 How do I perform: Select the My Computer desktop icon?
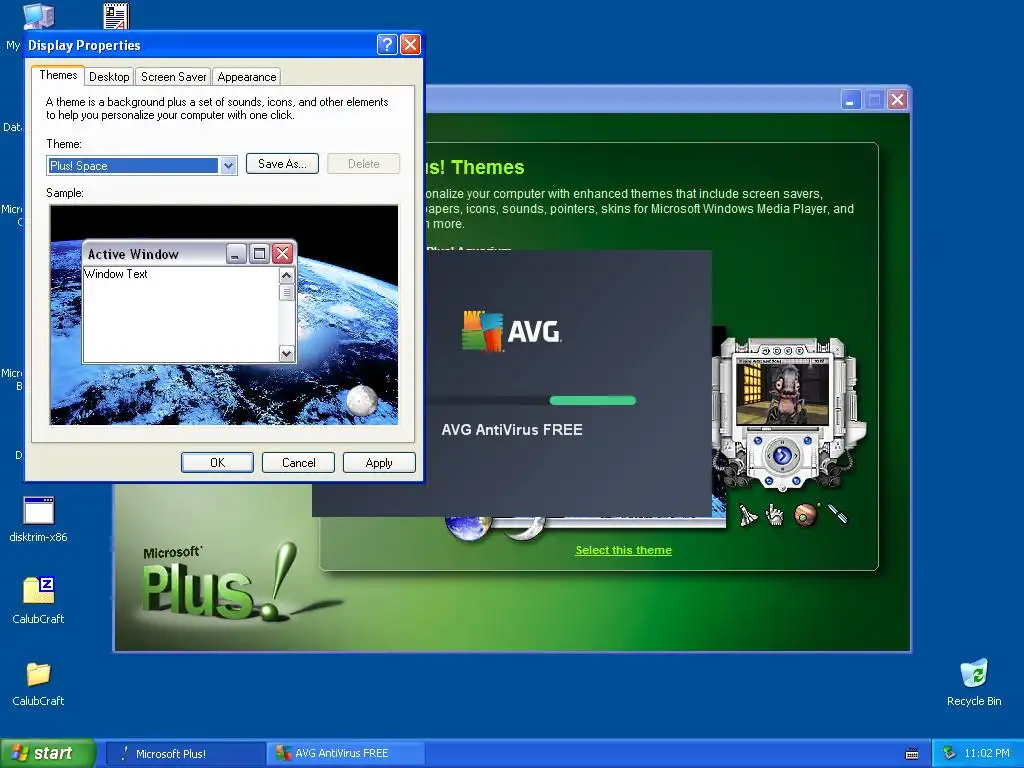(x=38, y=16)
